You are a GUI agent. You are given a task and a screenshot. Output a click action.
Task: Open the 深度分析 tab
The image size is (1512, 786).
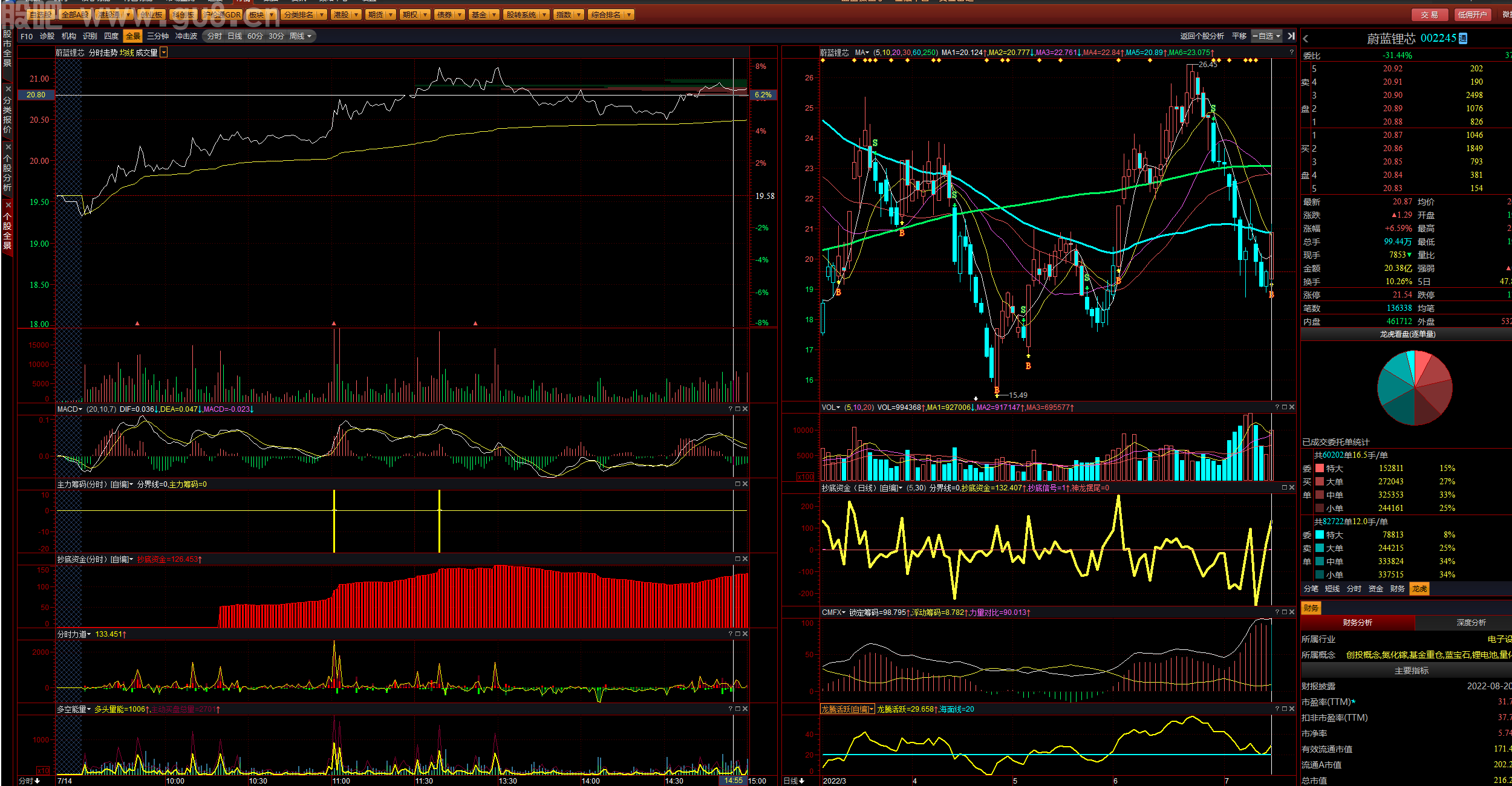click(x=1471, y=623)
